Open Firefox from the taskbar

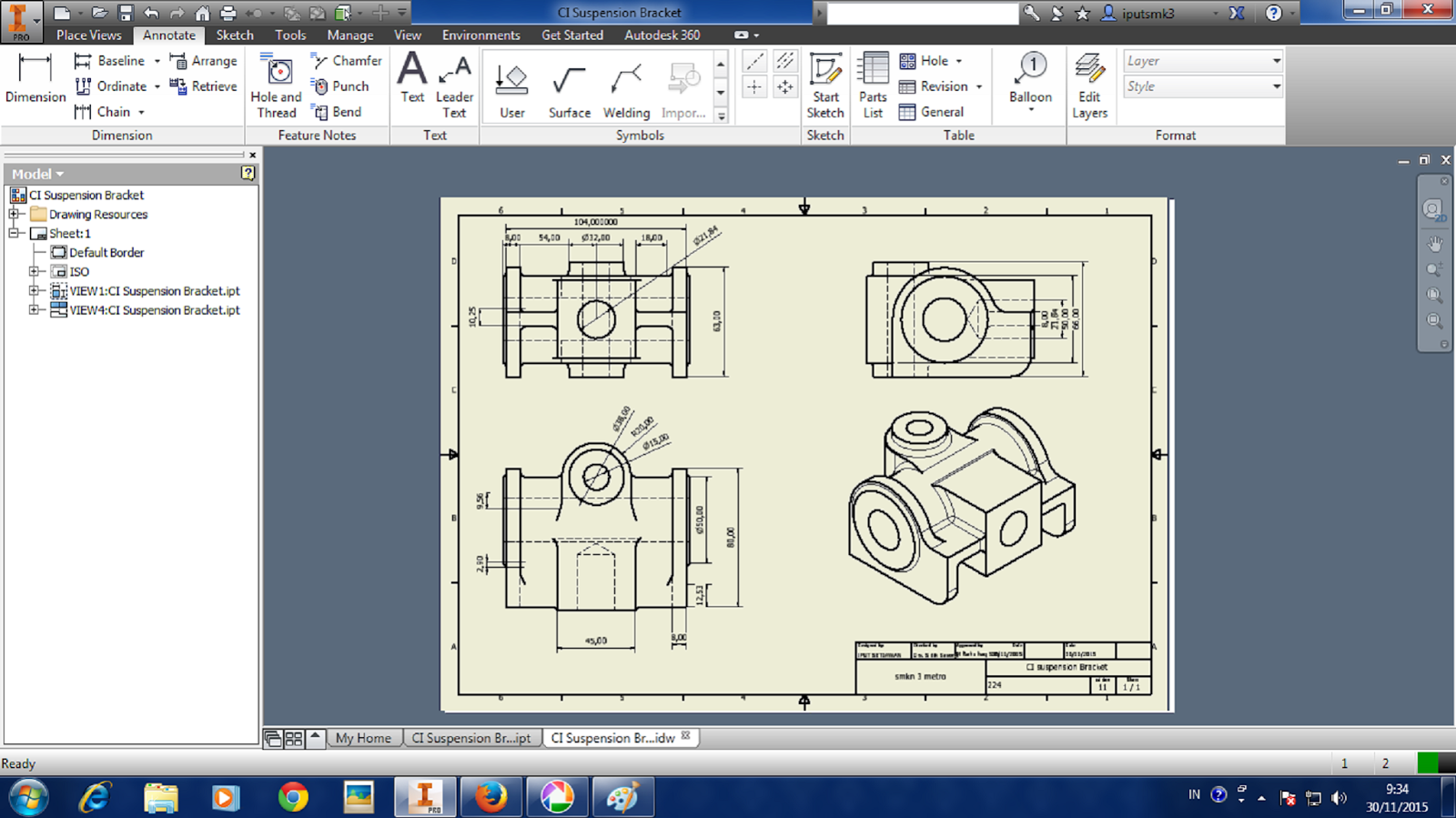coord(491,797)
